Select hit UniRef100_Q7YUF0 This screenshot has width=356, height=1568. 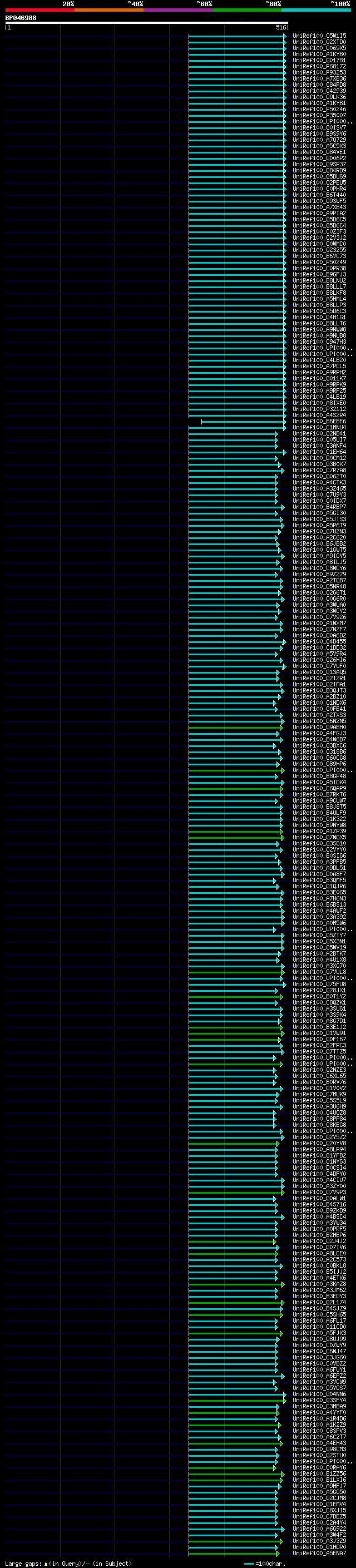click(x=319, y=666)
